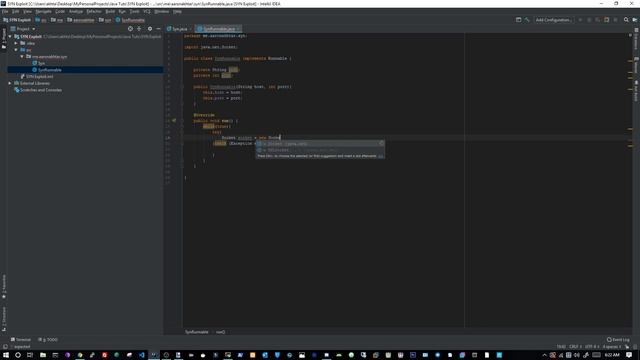Open the Terminal tool window
The height and width of the screenshot is (360, 640).
21,340
